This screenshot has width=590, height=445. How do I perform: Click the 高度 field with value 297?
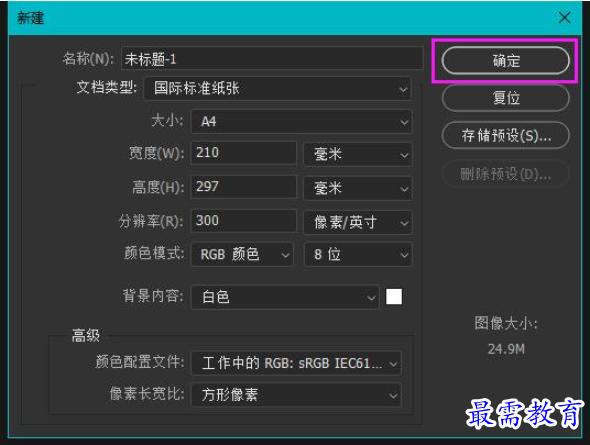click(x=244, y=187)
